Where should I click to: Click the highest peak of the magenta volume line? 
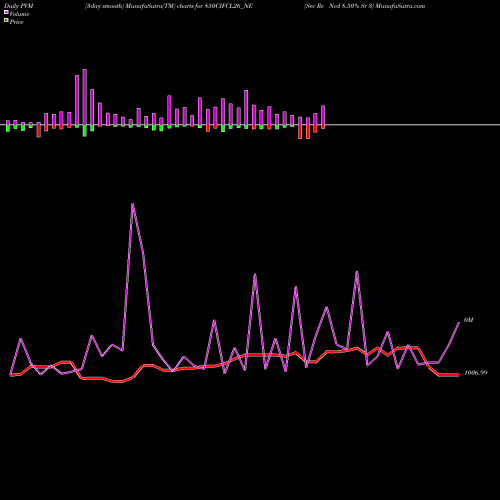(x=133, y=204)
